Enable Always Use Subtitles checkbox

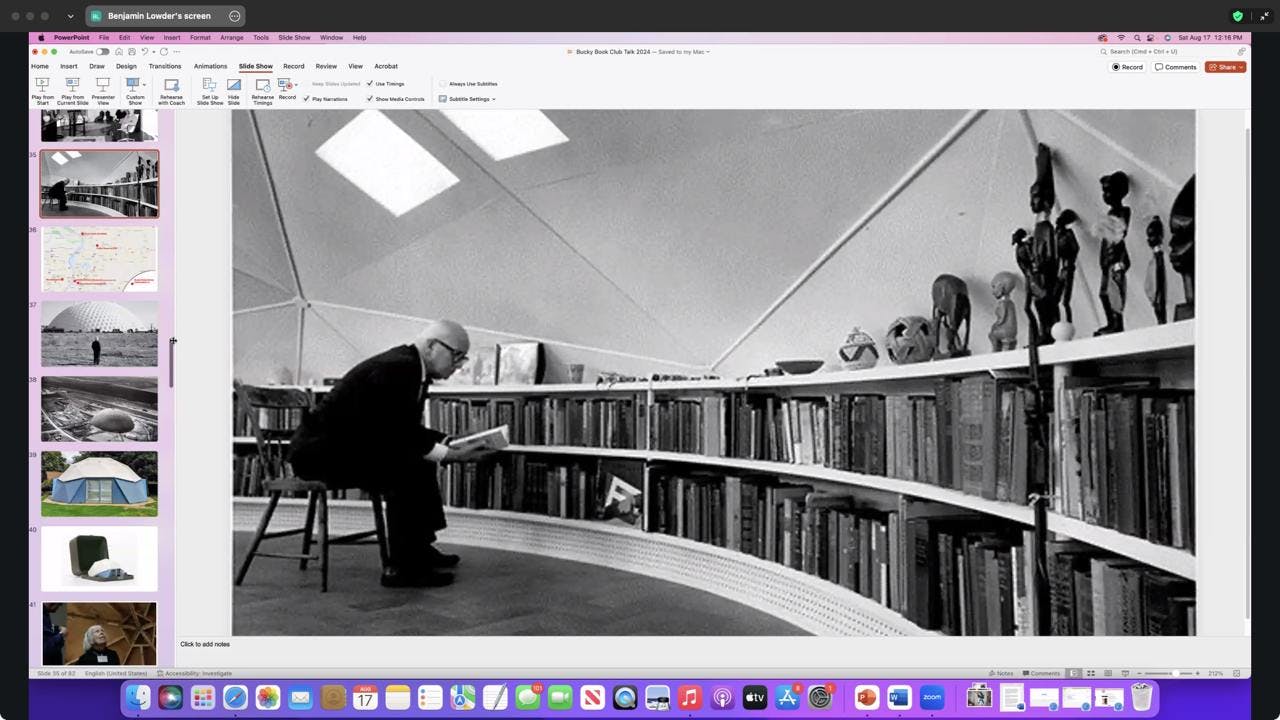point(443,84)
